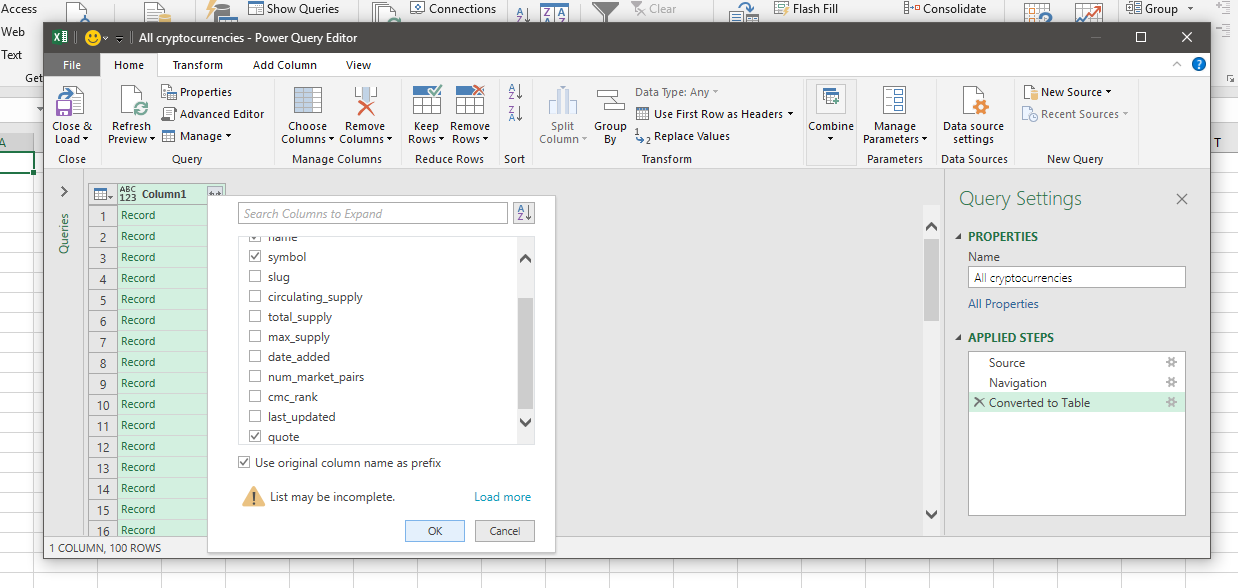1238x588 pixels.
Task: Switch to the View tab
Action: click(358, 65)
